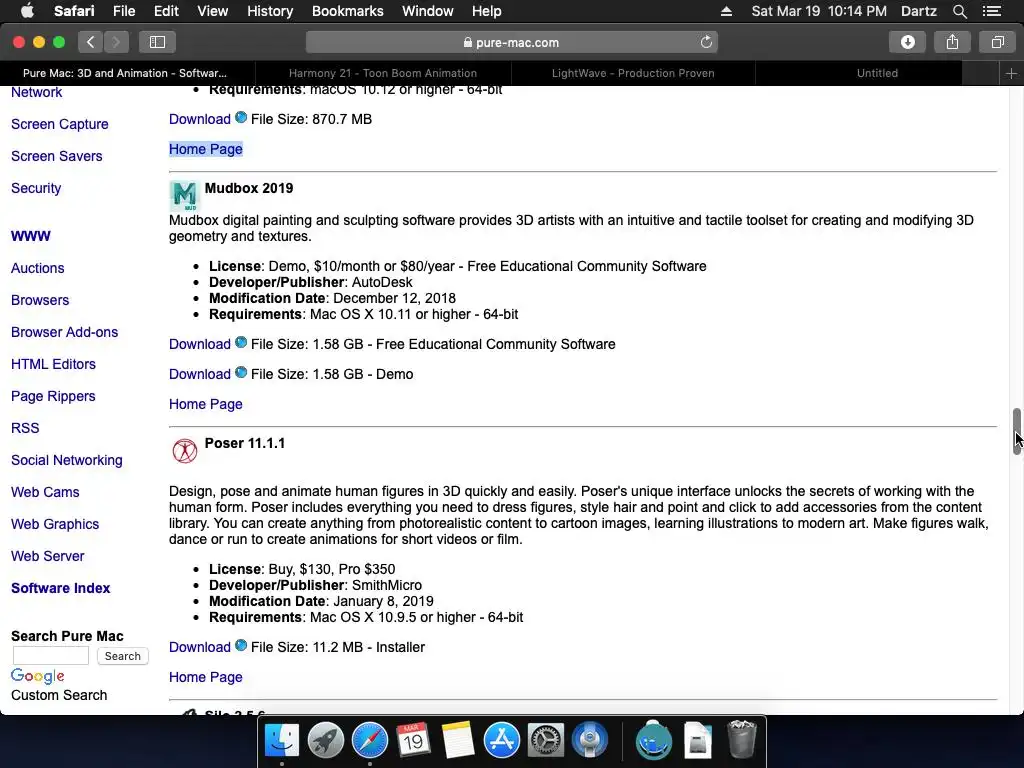Screen dimensions: 1024x768
Task: Open System Preferences from the Dock
Action: [545, 740]
